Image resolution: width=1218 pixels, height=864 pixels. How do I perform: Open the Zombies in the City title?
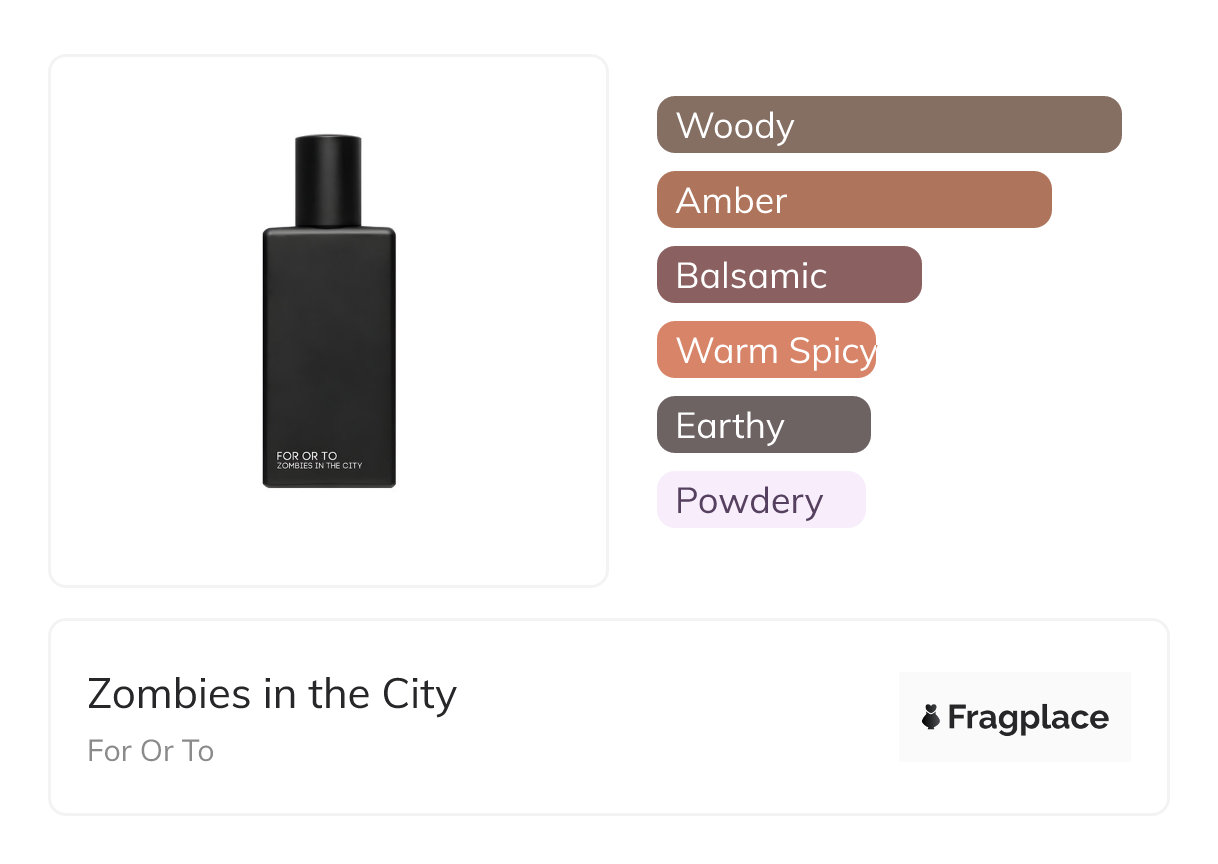point(272,694)
